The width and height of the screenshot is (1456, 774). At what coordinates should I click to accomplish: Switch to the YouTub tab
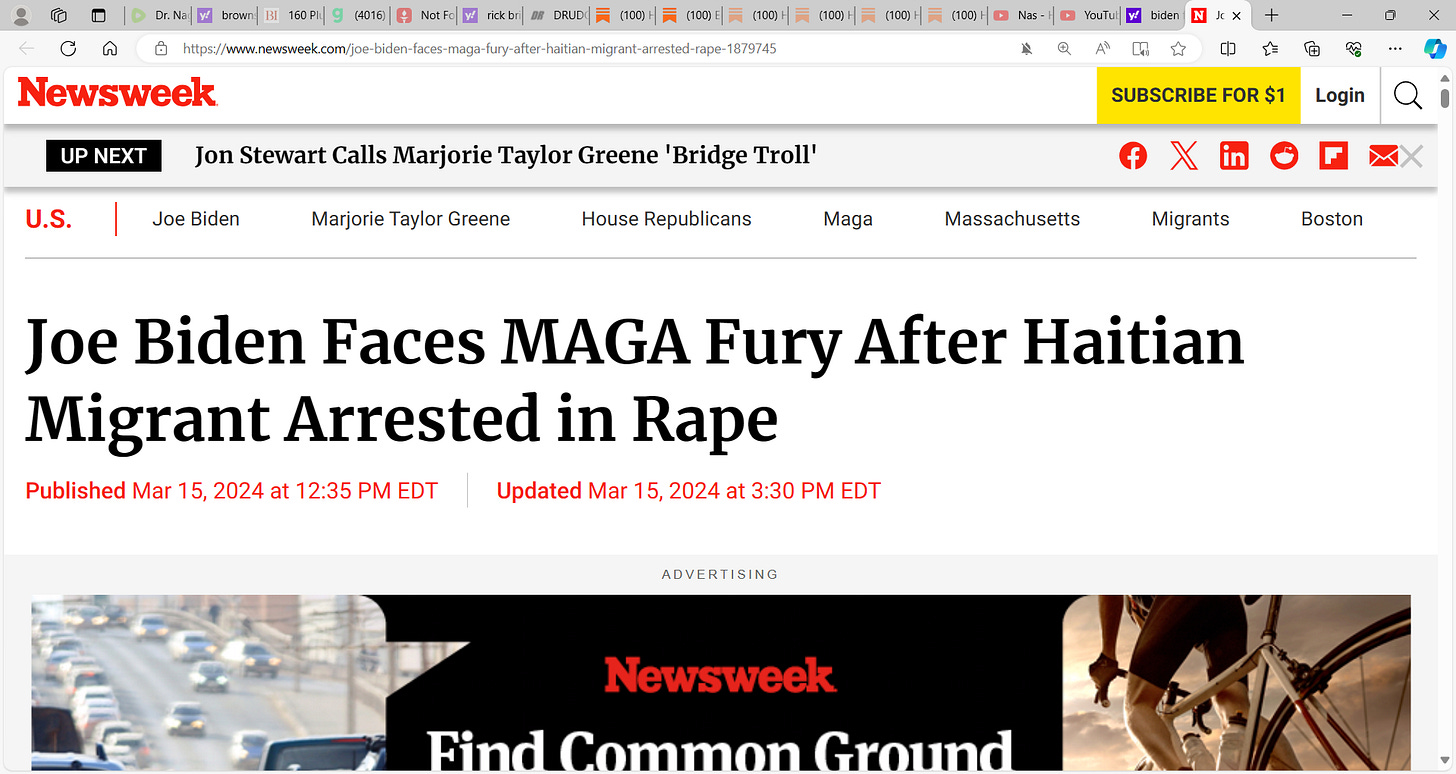coord(1087,15)
